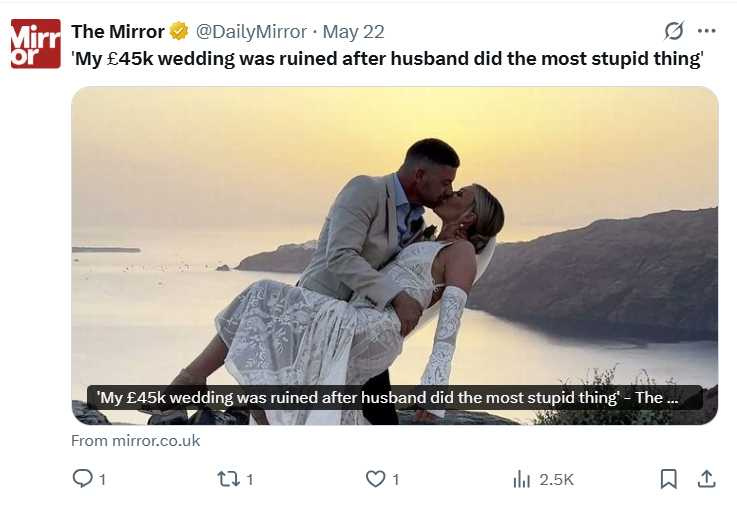Click The Mirror profile avatar
The height and width of the screenshot is (522, 737).
coord(36,44)
